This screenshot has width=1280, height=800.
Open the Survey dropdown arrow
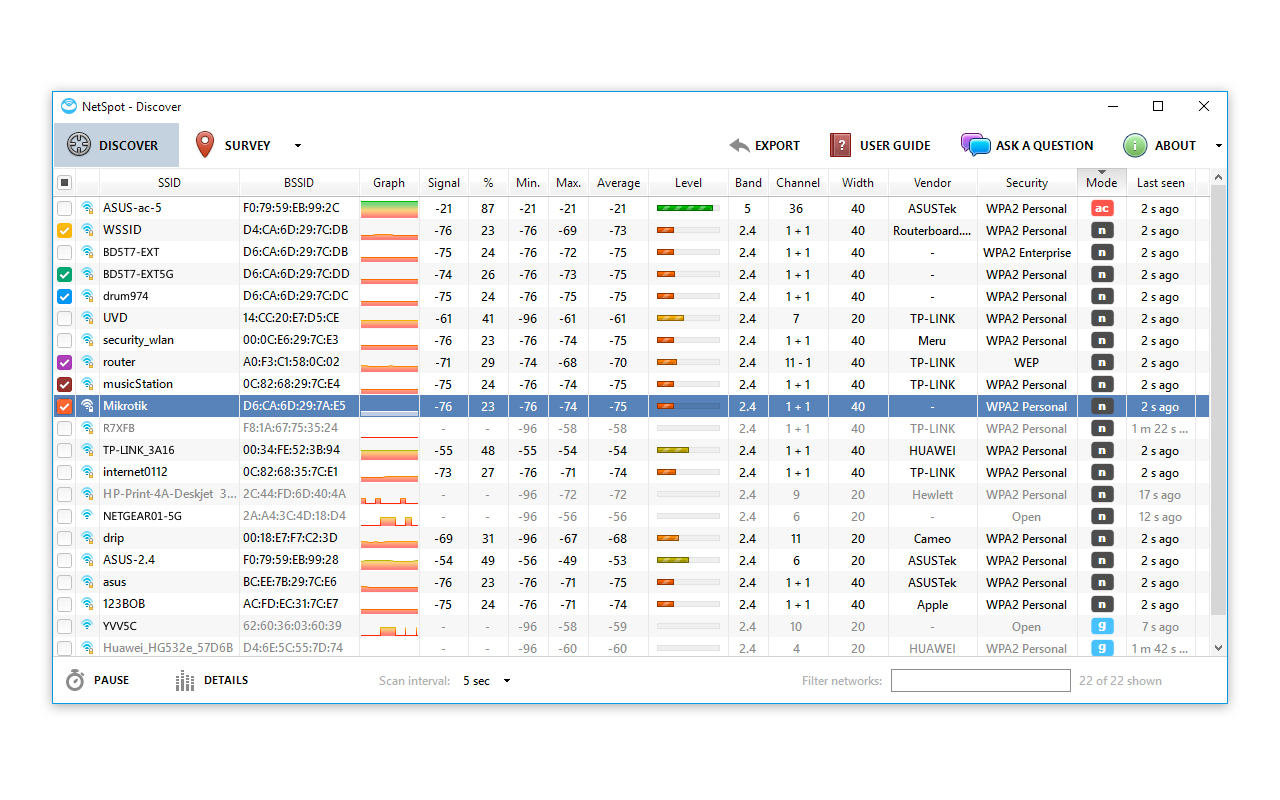point(297,146)
